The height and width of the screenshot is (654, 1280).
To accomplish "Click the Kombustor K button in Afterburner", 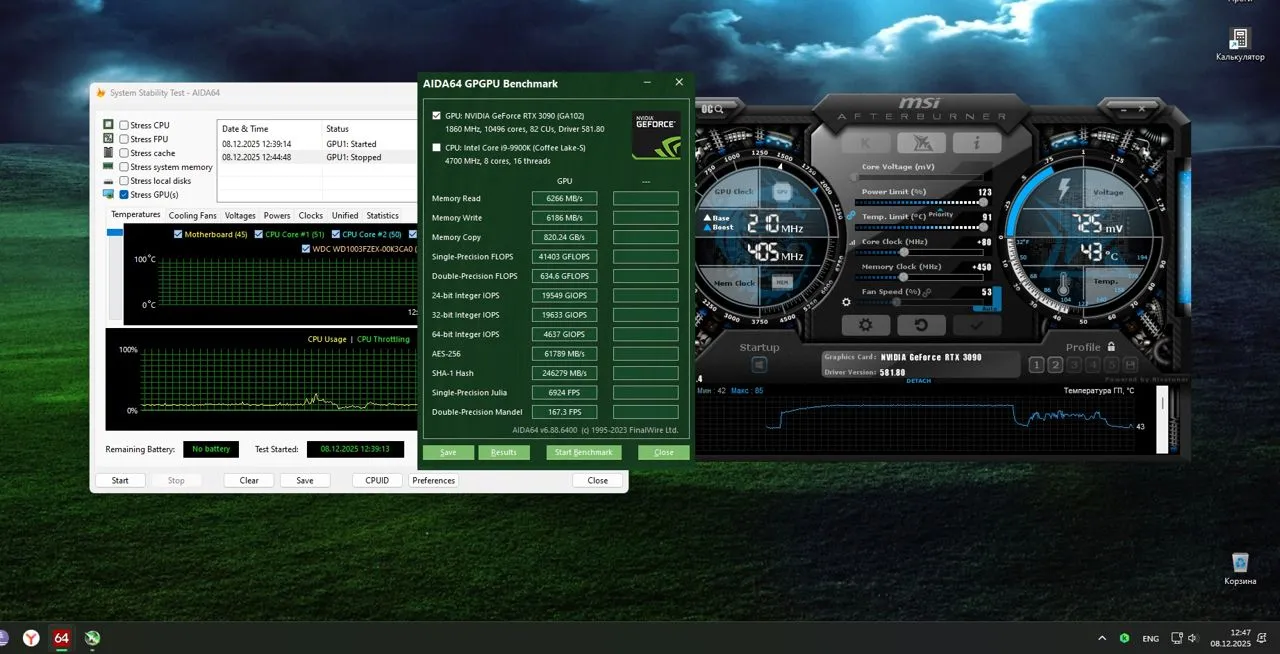I will click(x=867, y=143).
